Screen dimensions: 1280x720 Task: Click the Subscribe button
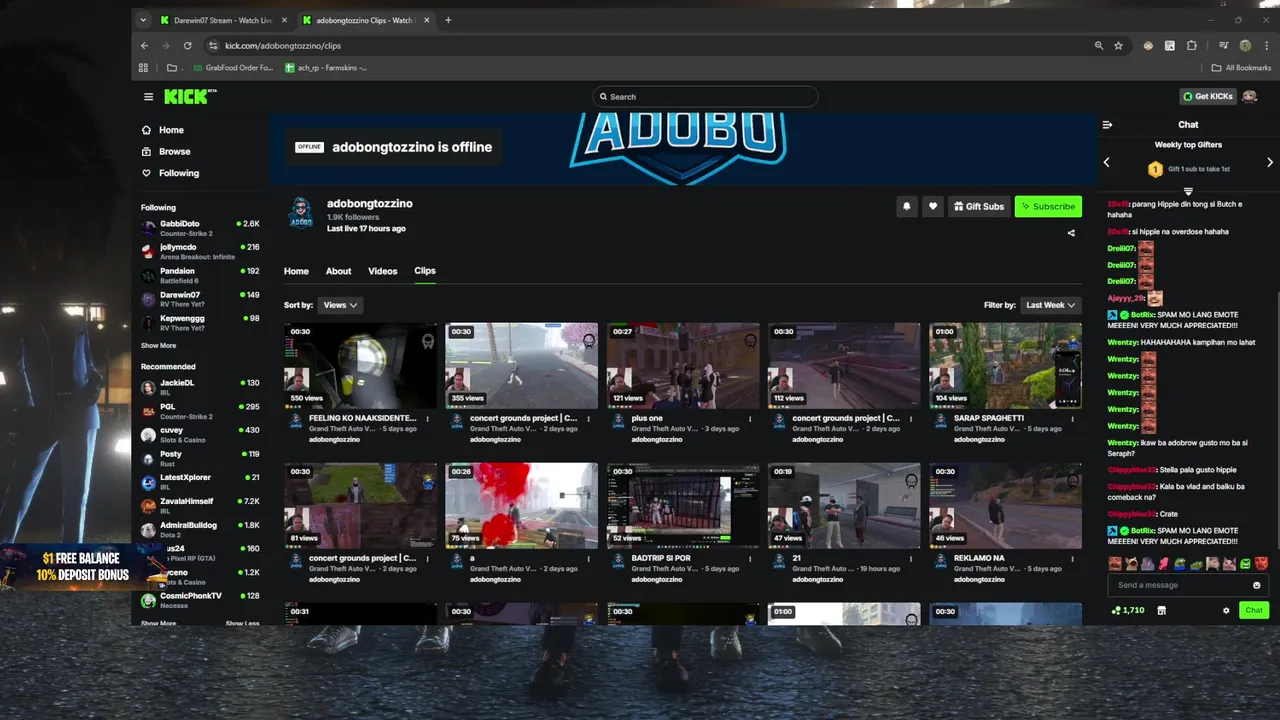click(1048, 206)
